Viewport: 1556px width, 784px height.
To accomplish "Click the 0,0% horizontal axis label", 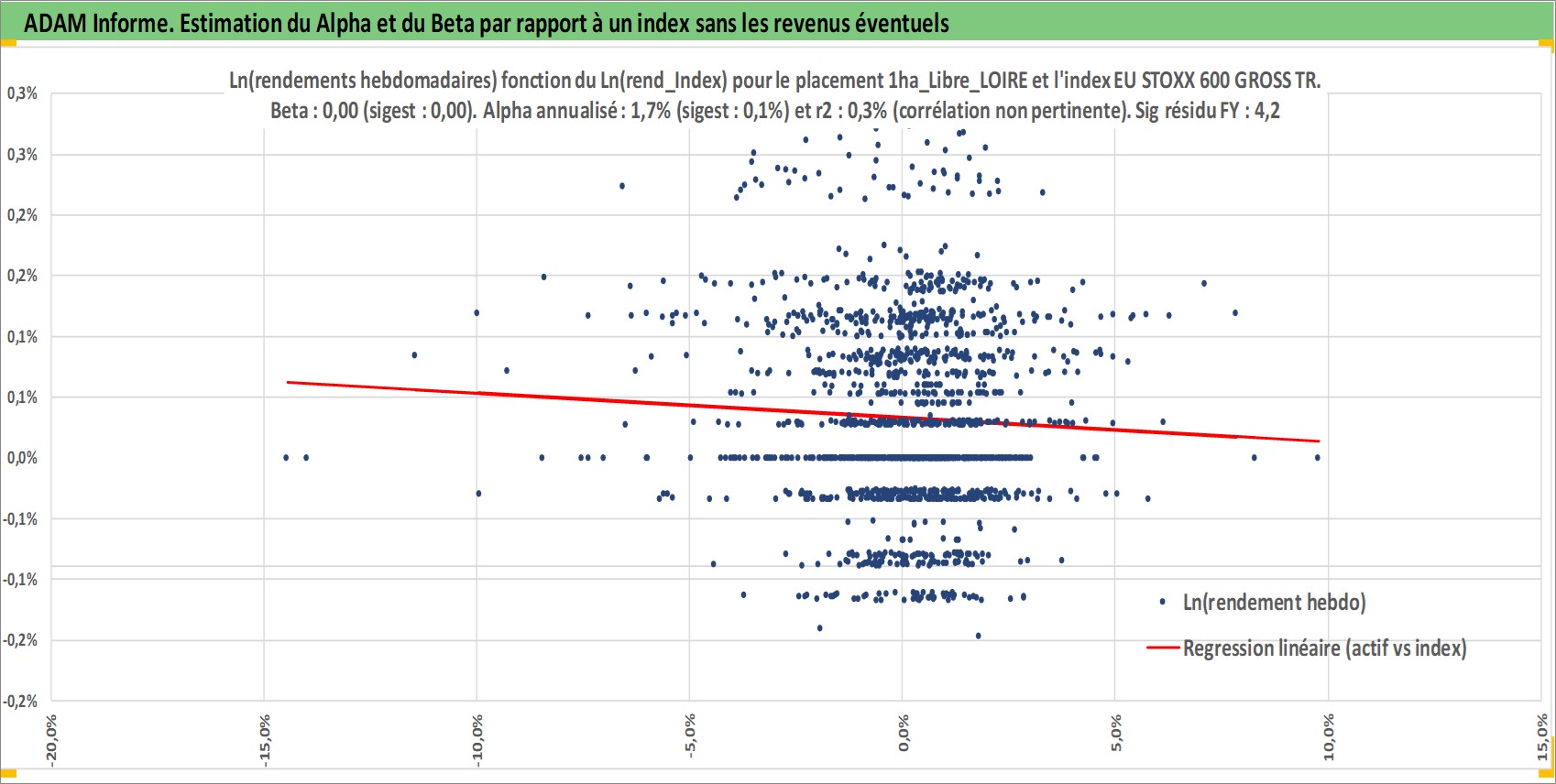I will tap(904, 733).
